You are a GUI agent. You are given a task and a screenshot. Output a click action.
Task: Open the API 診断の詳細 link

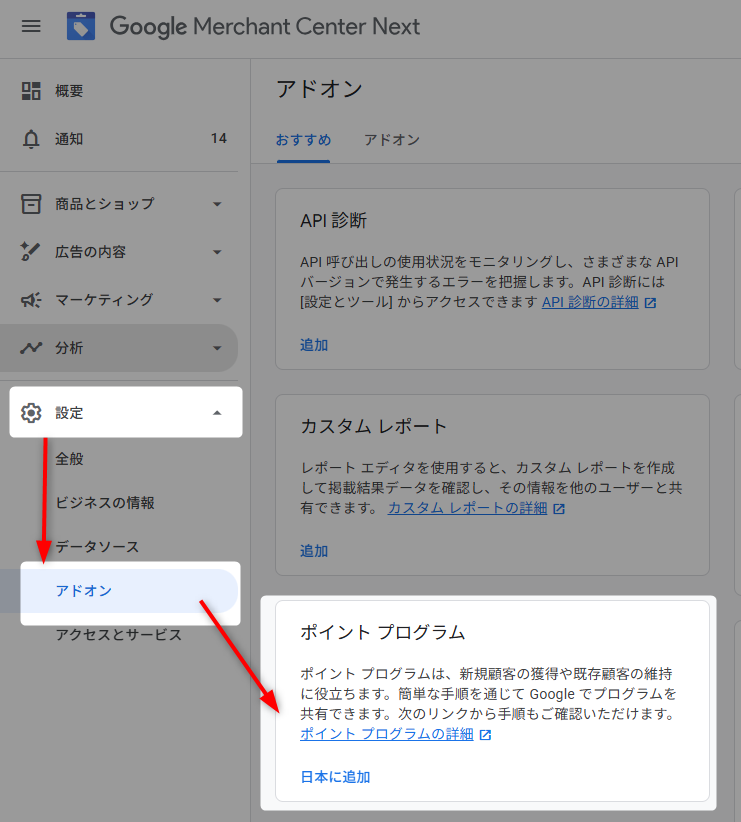pyautogui.click(x=590, y=302)
